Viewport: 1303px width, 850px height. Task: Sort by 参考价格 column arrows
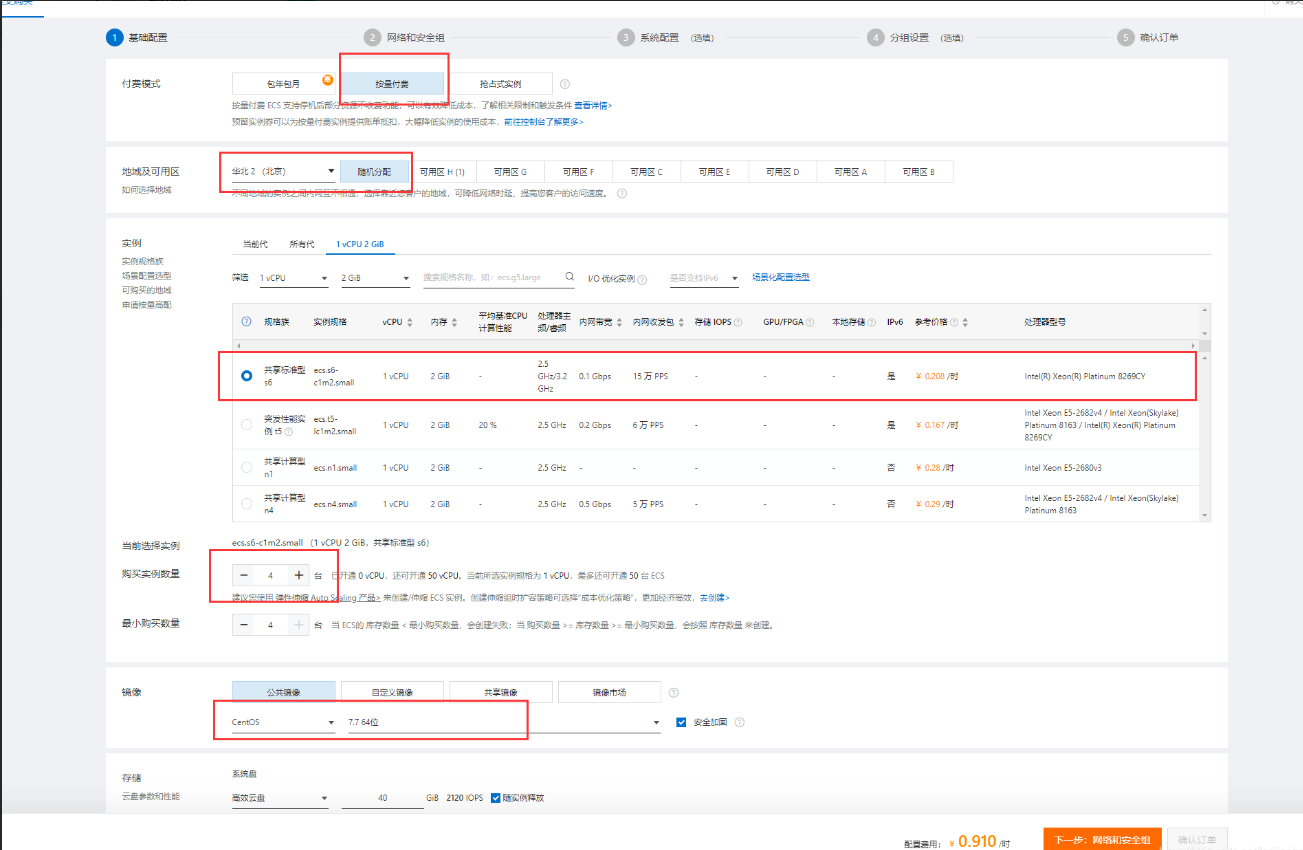(x=965, y=322)
